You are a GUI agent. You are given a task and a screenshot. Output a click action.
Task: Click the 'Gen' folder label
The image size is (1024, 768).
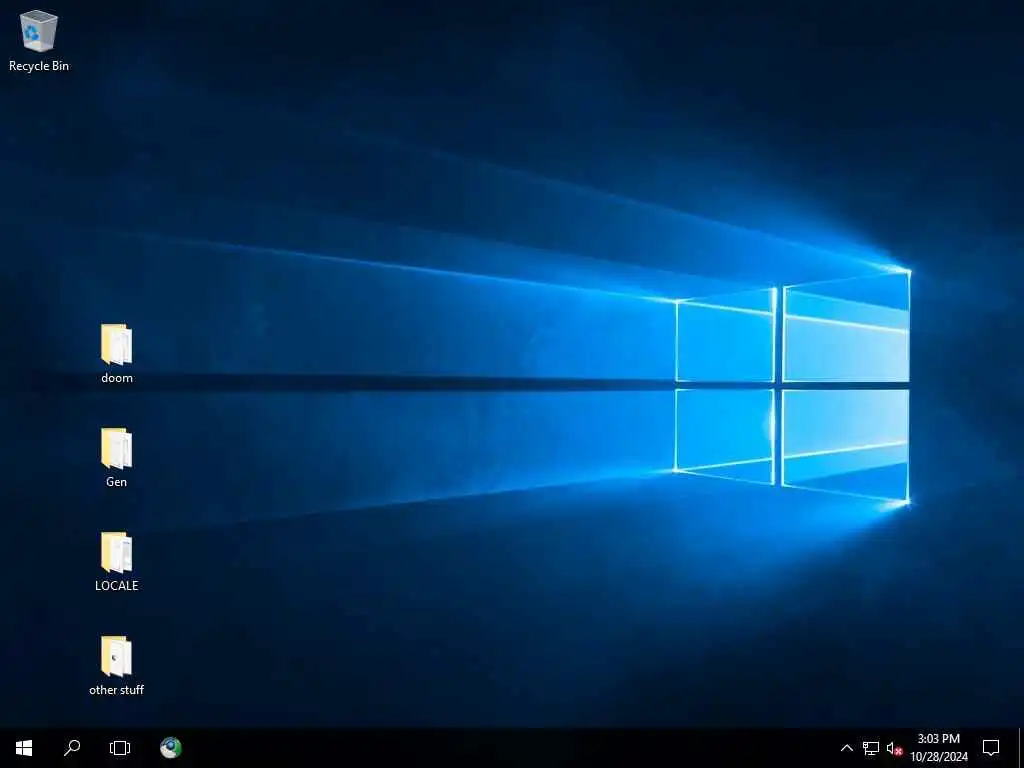click(x=116, y=482)
